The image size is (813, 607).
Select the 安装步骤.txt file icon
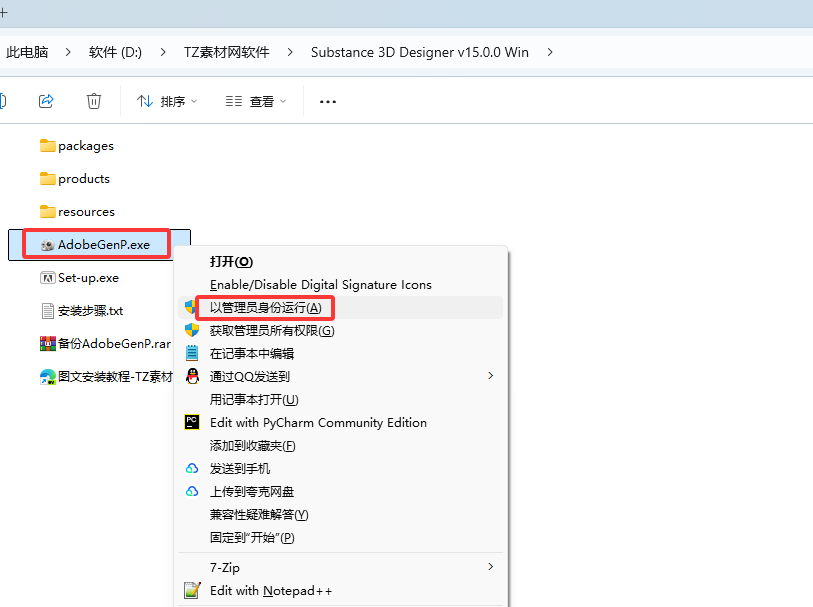point(48,311)
